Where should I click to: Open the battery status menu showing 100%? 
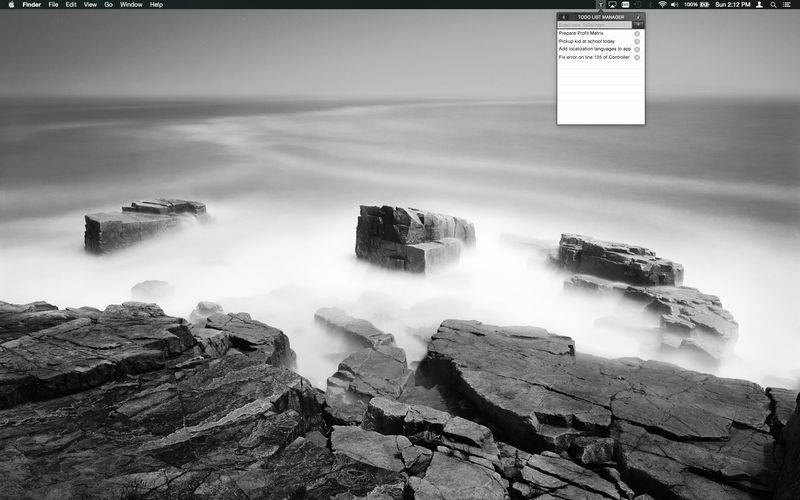click(x=697, y=5)
